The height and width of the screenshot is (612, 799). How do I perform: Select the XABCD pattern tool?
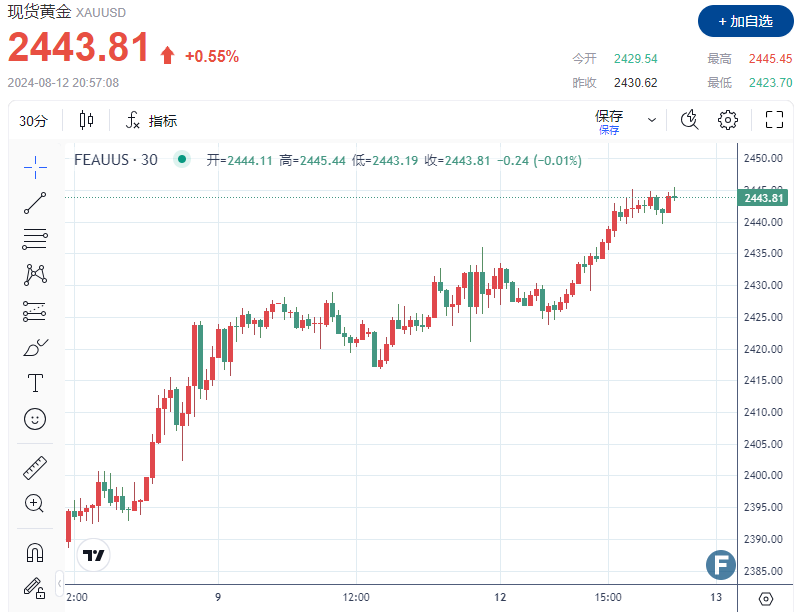[x=35, y=275]
